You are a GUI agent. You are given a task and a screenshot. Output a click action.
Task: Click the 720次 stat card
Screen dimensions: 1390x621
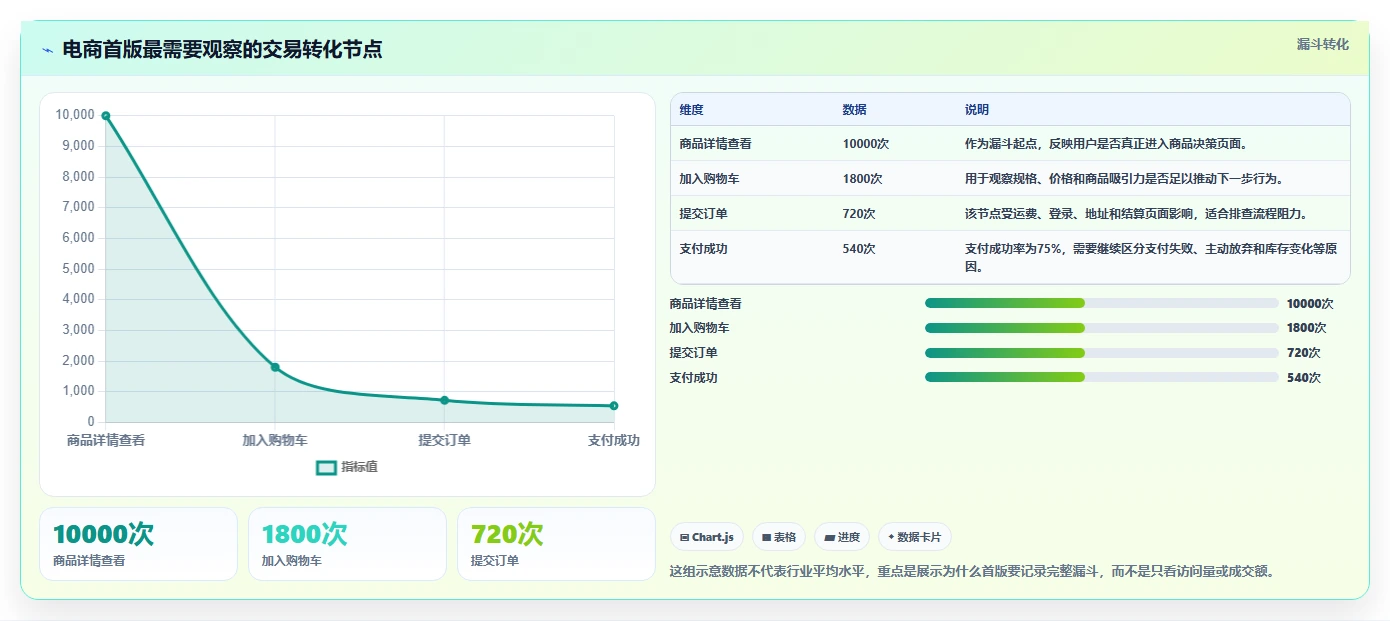tap(556, 544)
